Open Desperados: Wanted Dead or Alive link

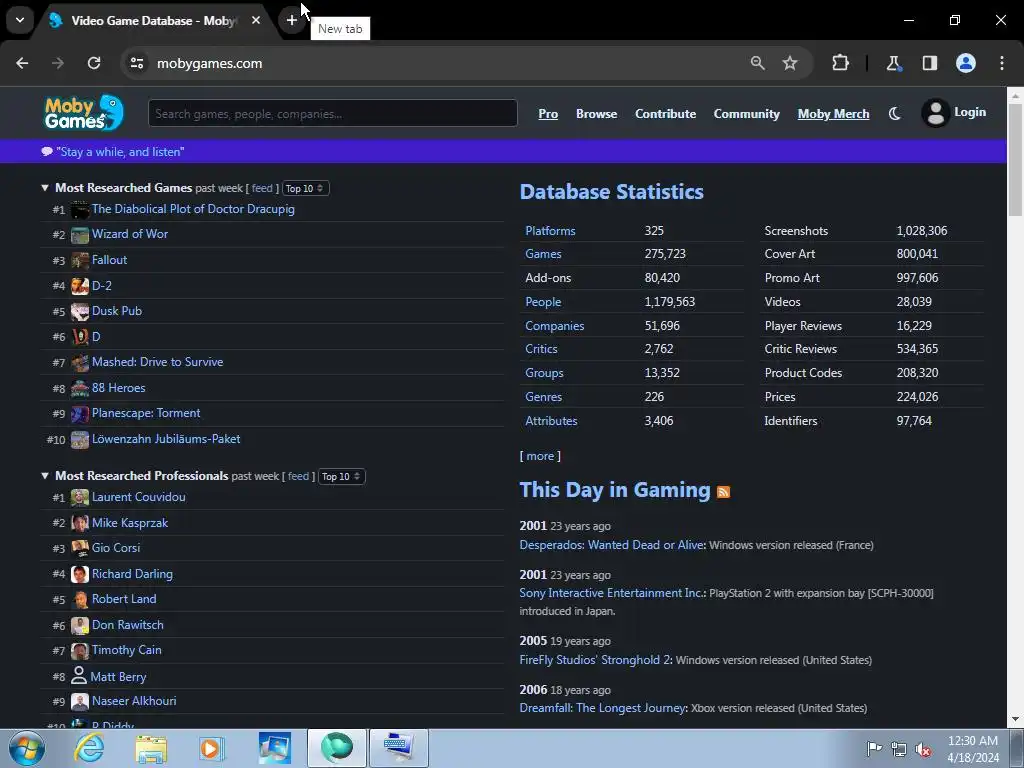[x=611, y=545]
